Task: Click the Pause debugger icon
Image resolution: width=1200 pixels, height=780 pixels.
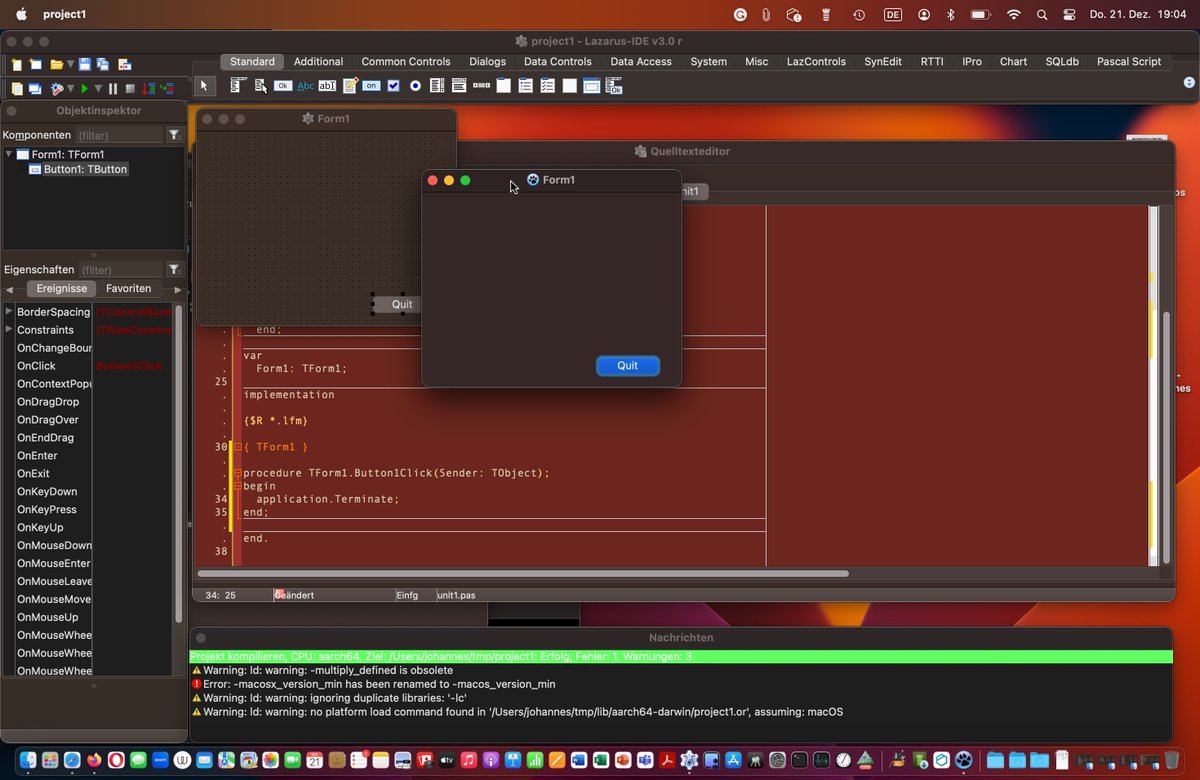Action: point(113,89)
